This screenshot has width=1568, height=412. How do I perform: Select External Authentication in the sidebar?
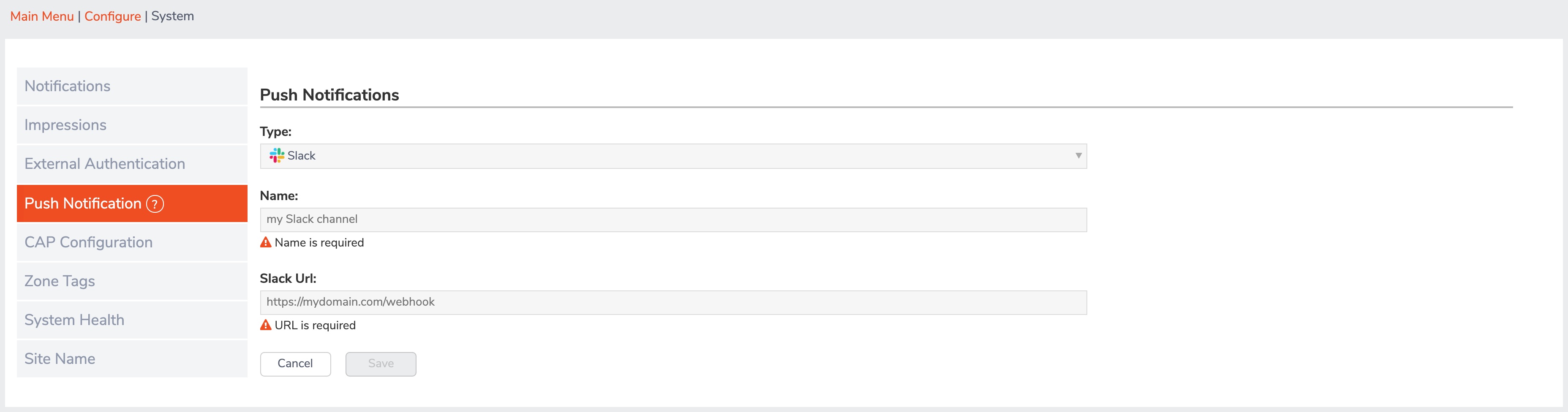point(131,164)
